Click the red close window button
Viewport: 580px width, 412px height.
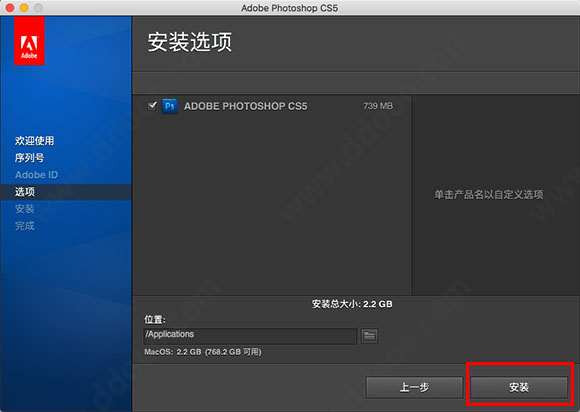[x=10, y=7]
